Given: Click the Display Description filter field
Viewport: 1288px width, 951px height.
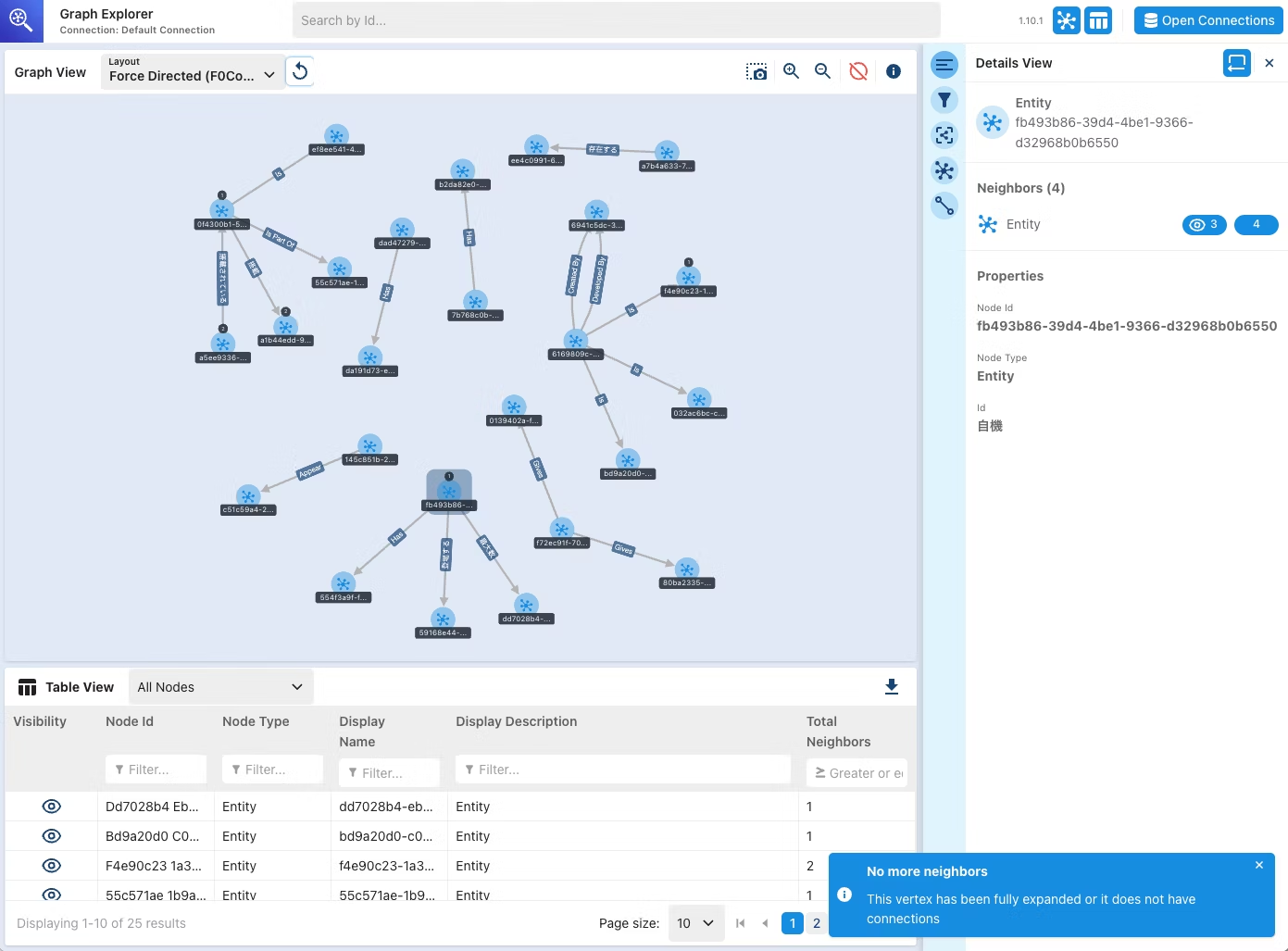Looking at the screenshot, I should click(x=623, y=770).
